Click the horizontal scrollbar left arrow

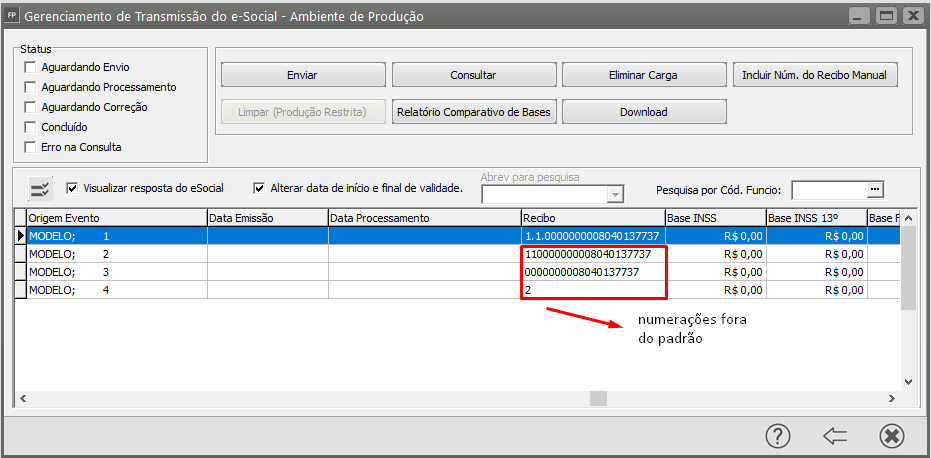tap(24, 399)
